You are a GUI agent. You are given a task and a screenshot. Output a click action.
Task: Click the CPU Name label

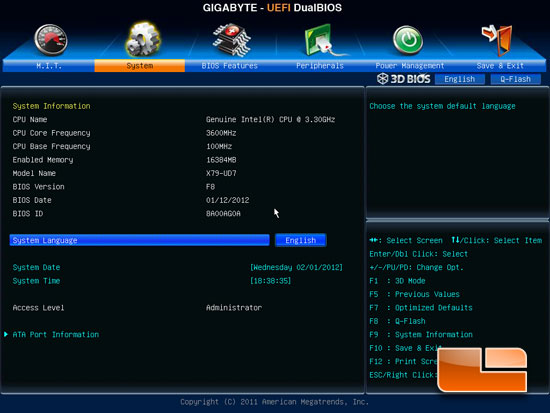pyautogui.click(x=30, y=119)
